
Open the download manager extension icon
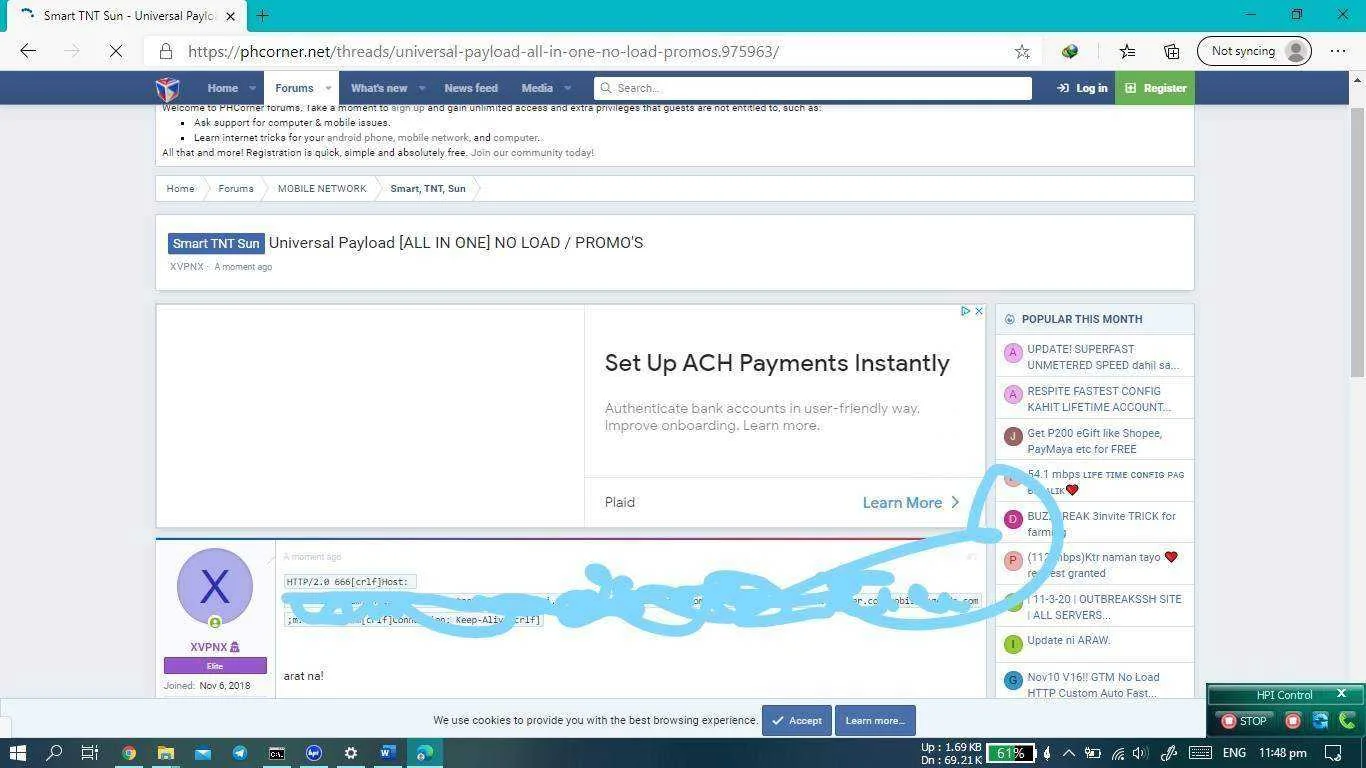pos(1070,51)
